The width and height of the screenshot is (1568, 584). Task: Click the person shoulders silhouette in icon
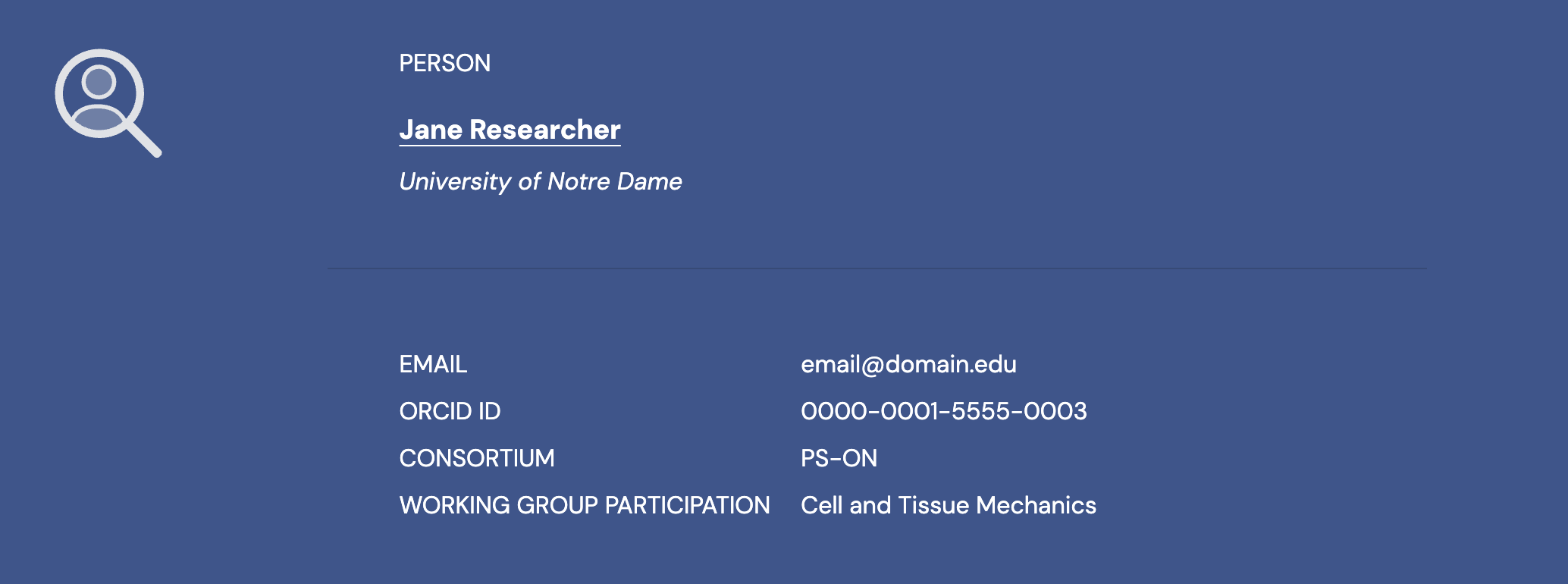(99, 118)
